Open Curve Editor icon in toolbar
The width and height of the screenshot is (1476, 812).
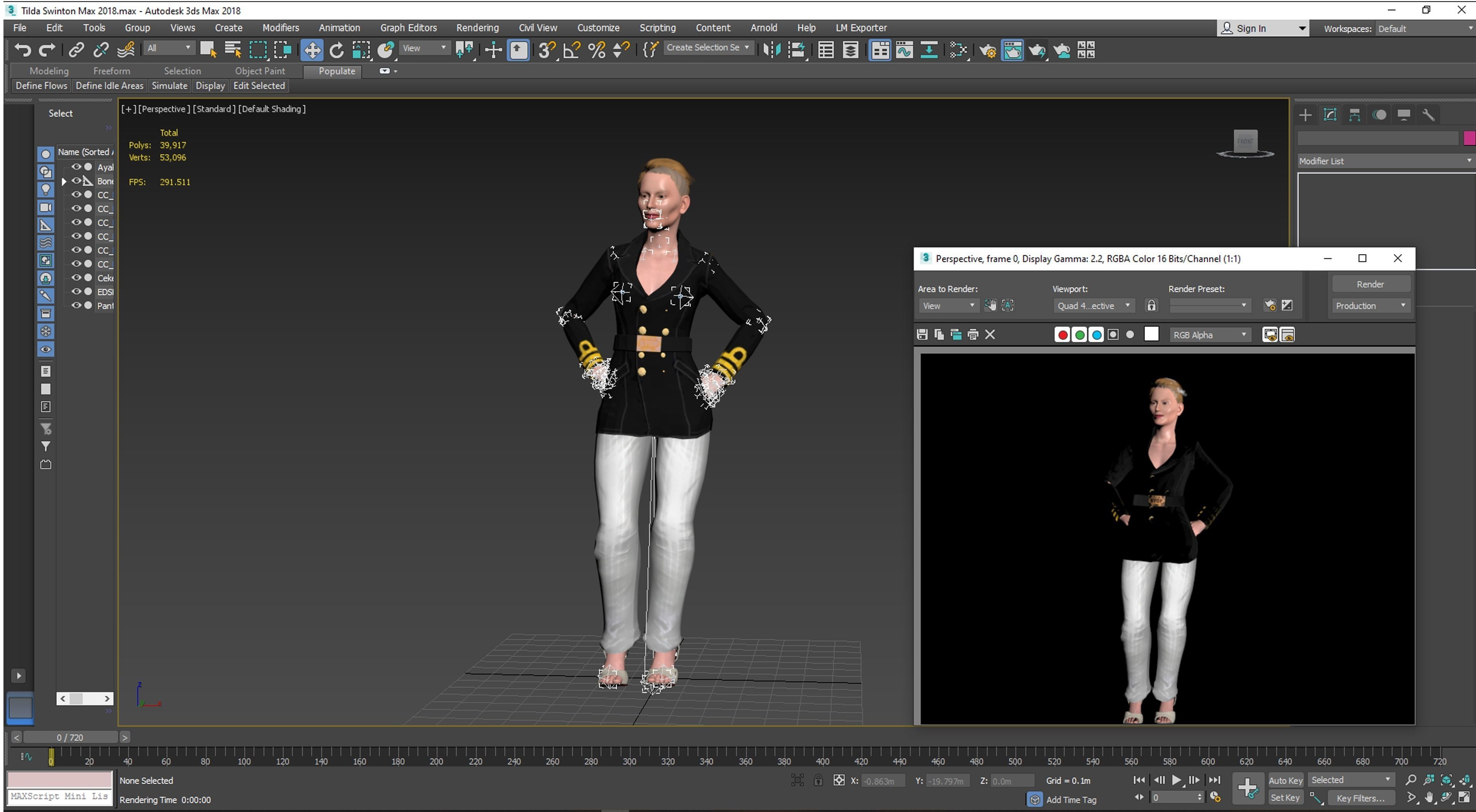(904, 50)
